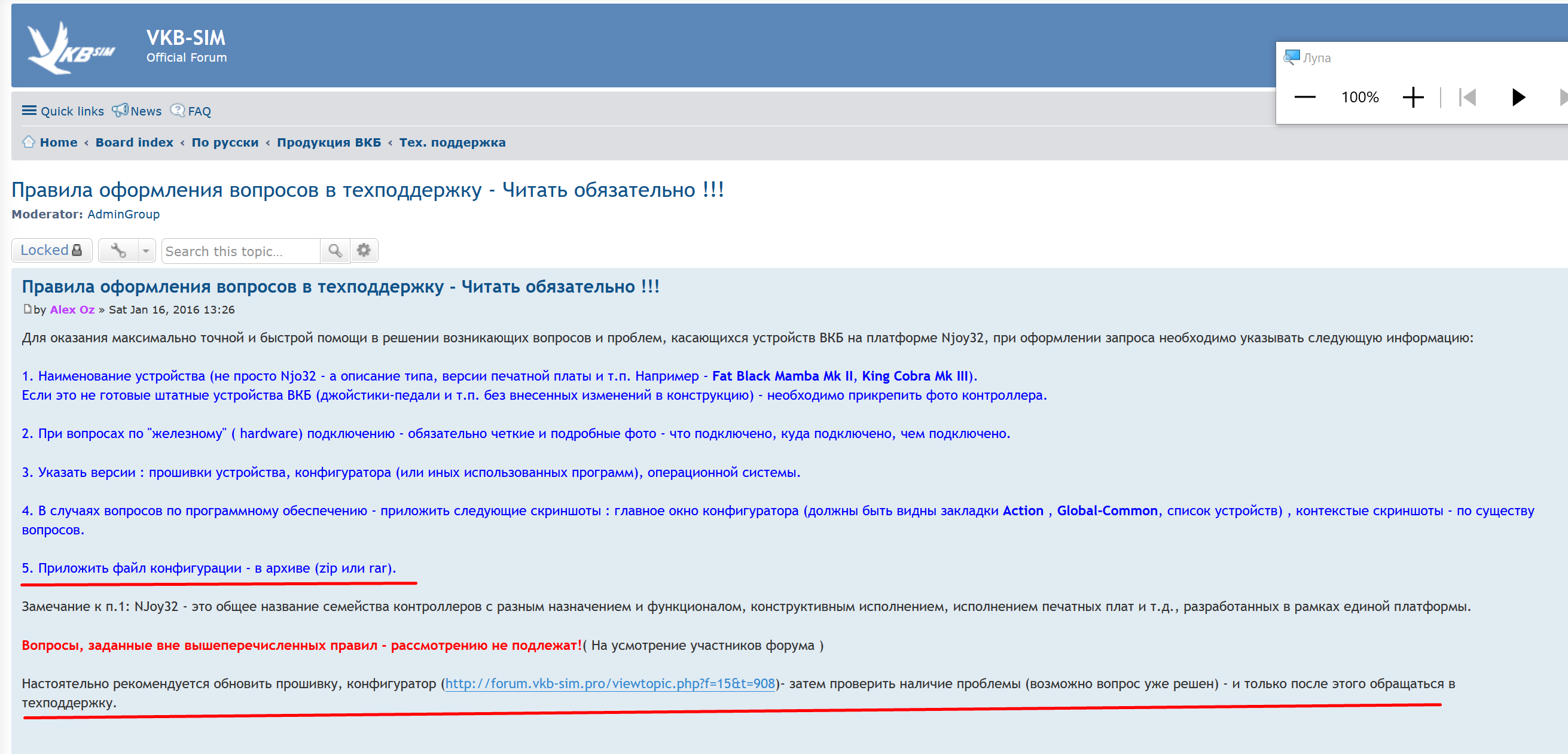Focus the Search this topic field
Image resolution: width=1568 pixels, height=754 pixels.
point(240,251)
